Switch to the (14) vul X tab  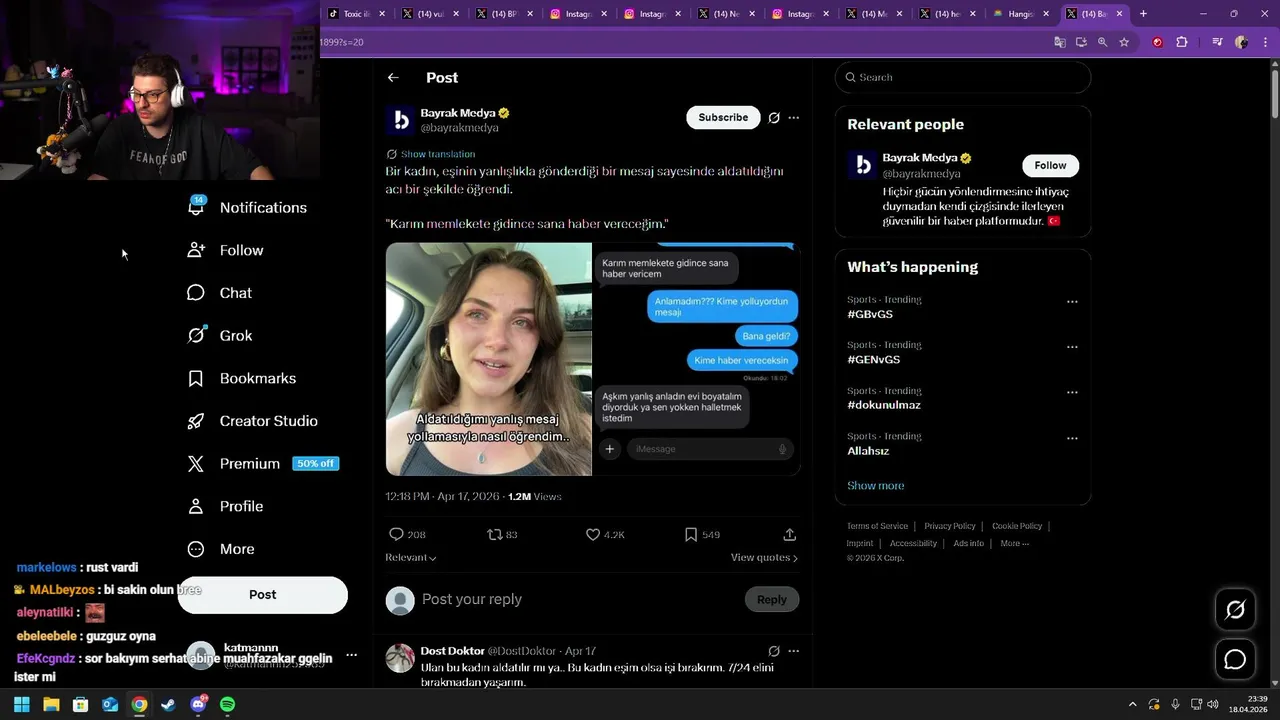tap(431, 14)
